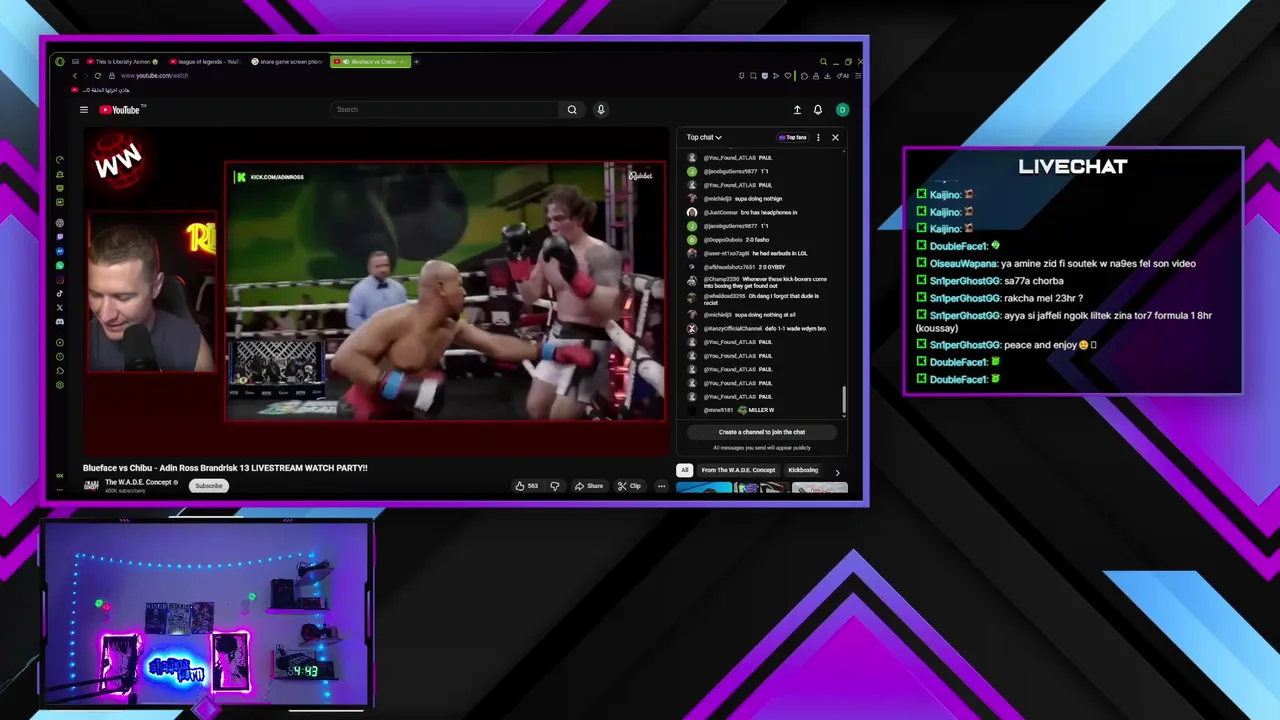Open Discord in browser sidebar
1280x720 pixels.
click(60, 322)
